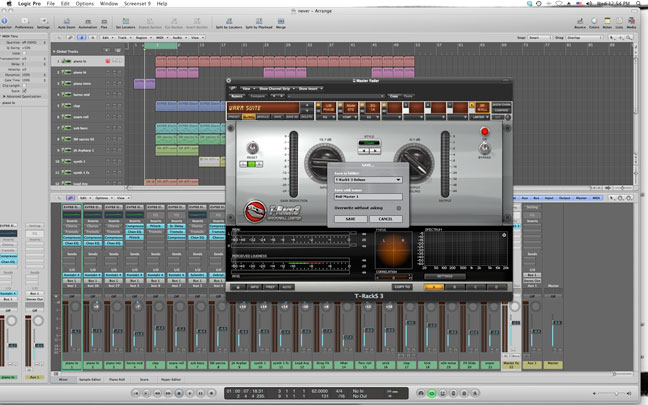Open the Show Channel Strip dropdown
The image size is (648, 405).
[x=276, y=88]
